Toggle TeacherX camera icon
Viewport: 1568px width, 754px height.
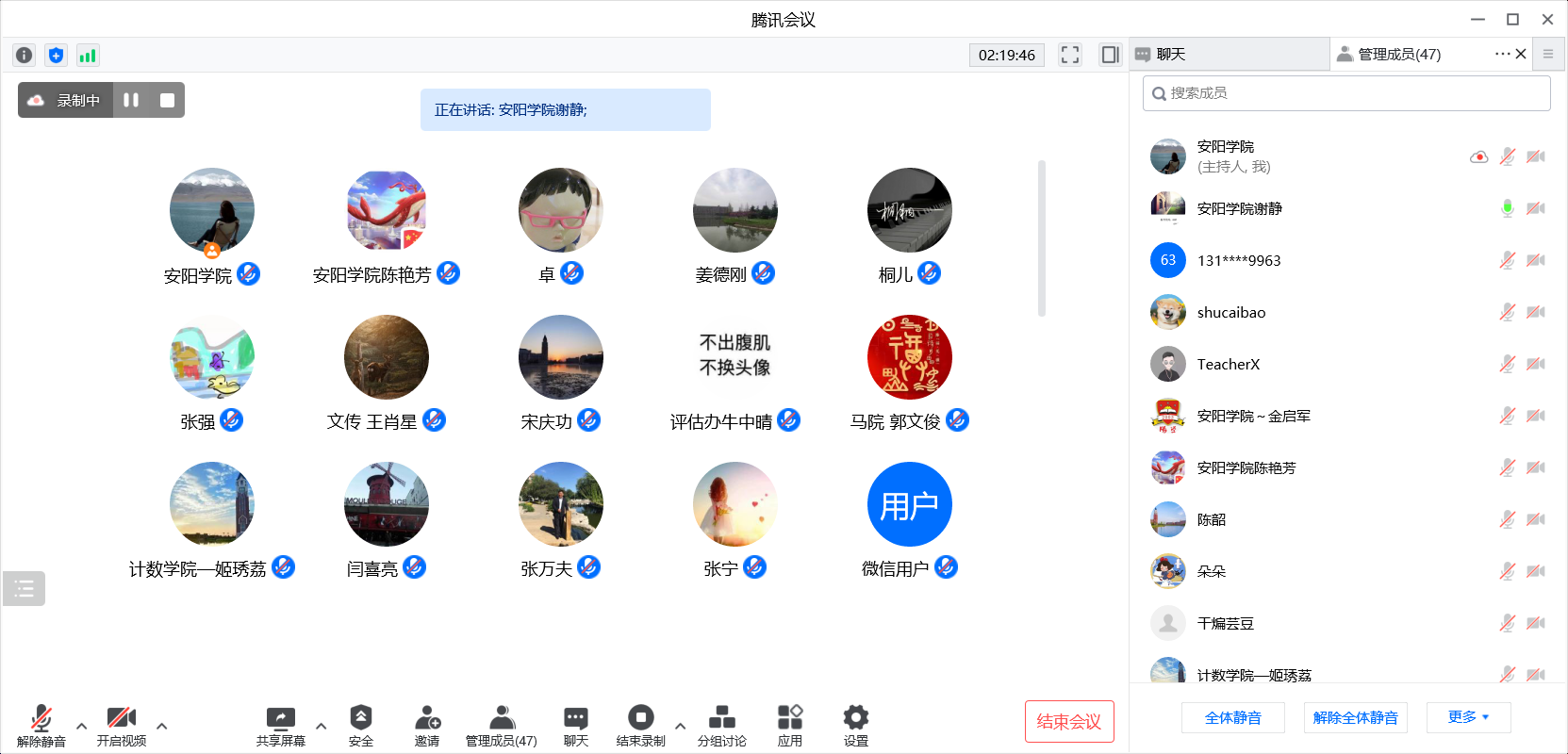click(x=1536, y=364)
